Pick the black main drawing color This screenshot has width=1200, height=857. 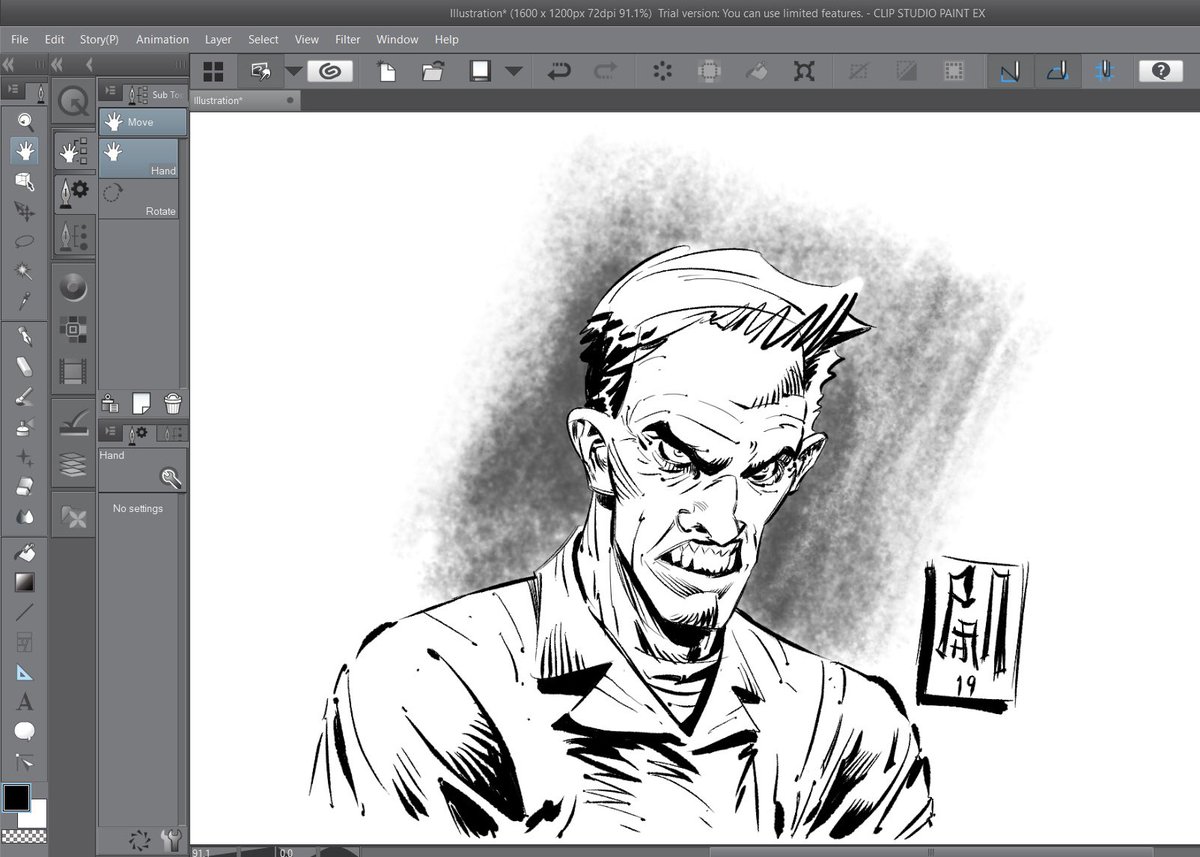click(17, 798)
